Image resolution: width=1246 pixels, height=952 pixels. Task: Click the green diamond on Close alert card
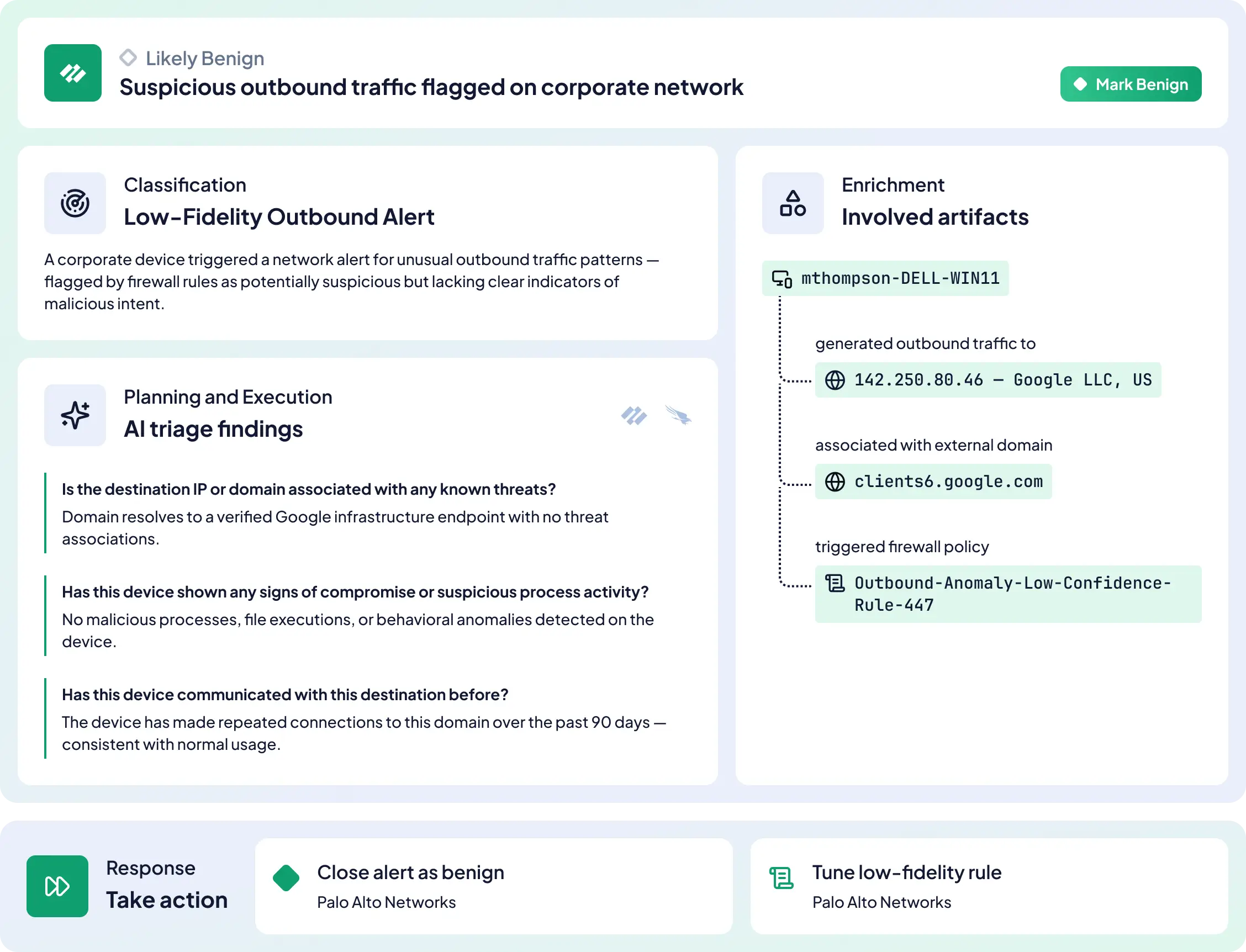tap(286, 878)
